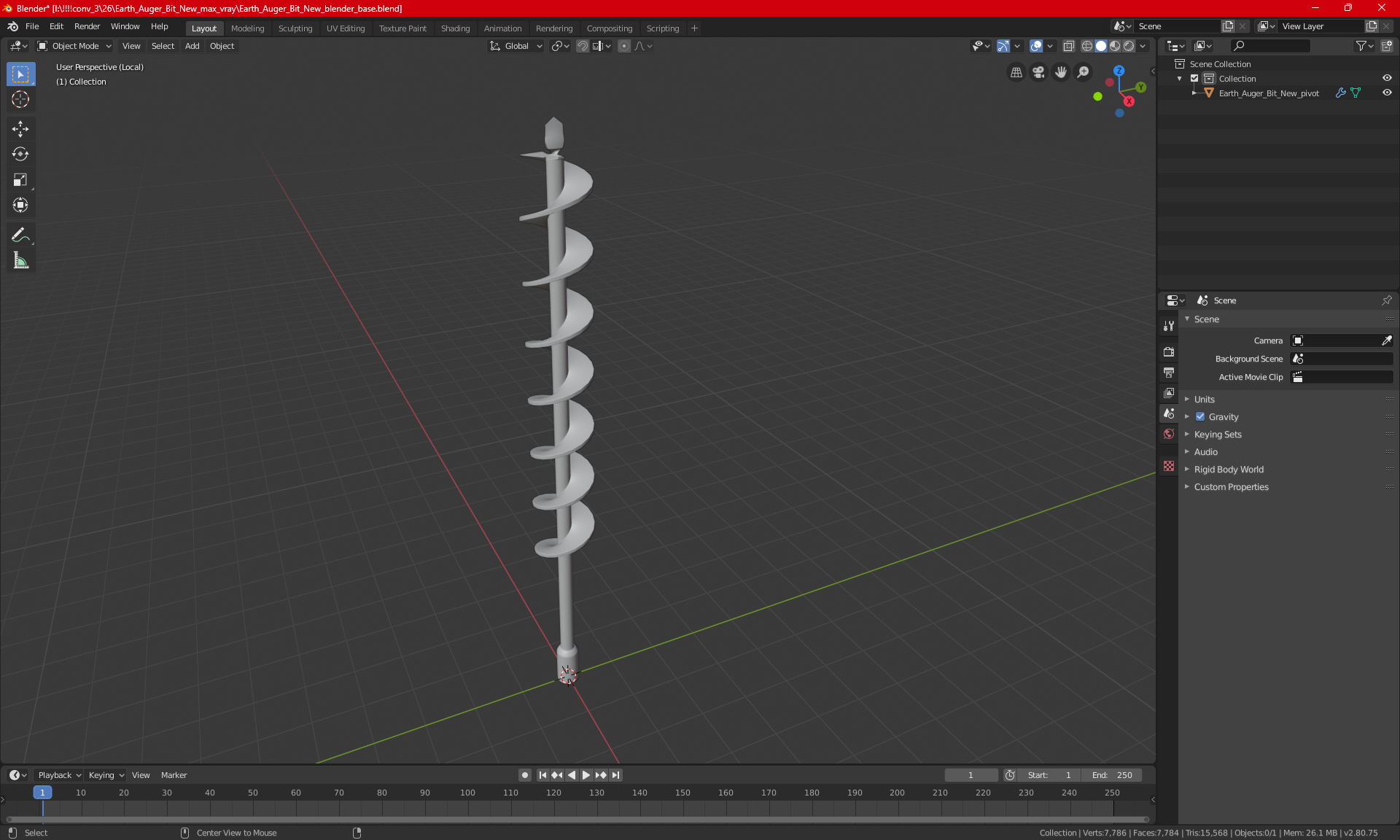The height and width of the screenshot is (840, 1400).
Task: Toggle camera view in viewport
Action: coord(1038,72)
